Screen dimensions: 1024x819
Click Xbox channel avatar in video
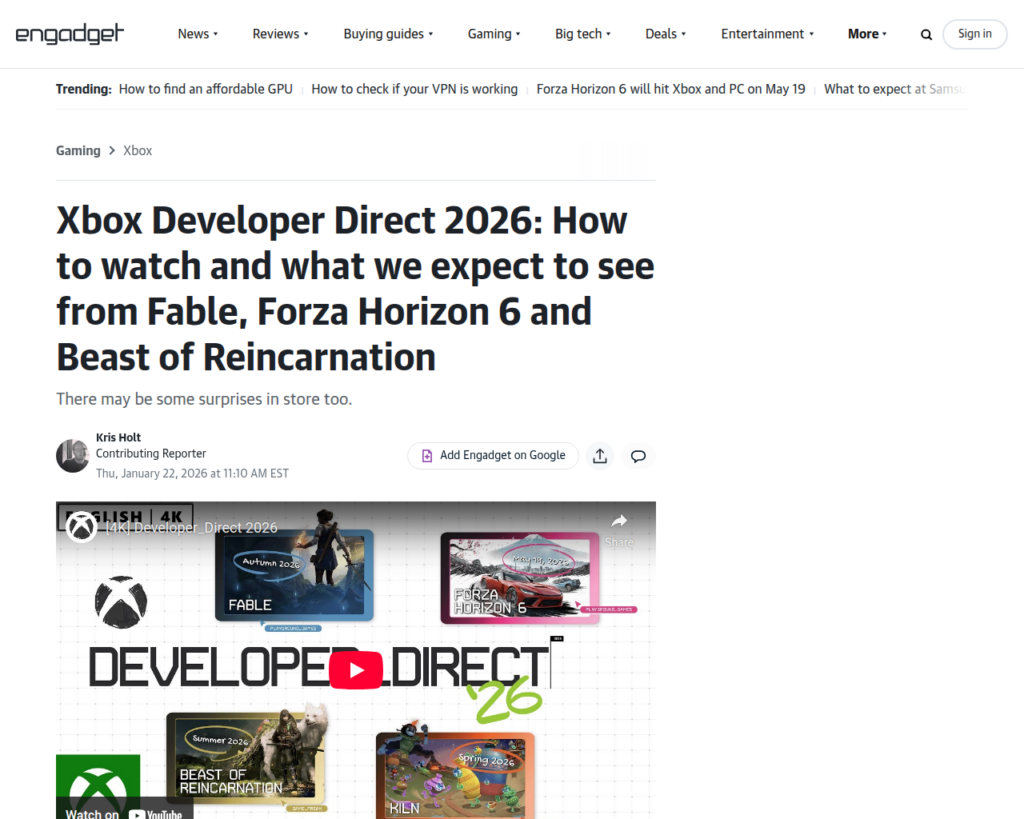[x=82, y=527]
